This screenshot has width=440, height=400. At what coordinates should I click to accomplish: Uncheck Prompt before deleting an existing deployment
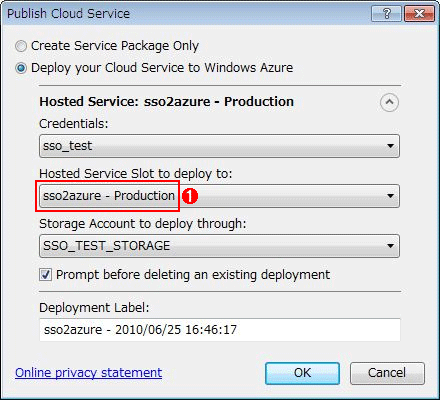[x=45, y=275]
